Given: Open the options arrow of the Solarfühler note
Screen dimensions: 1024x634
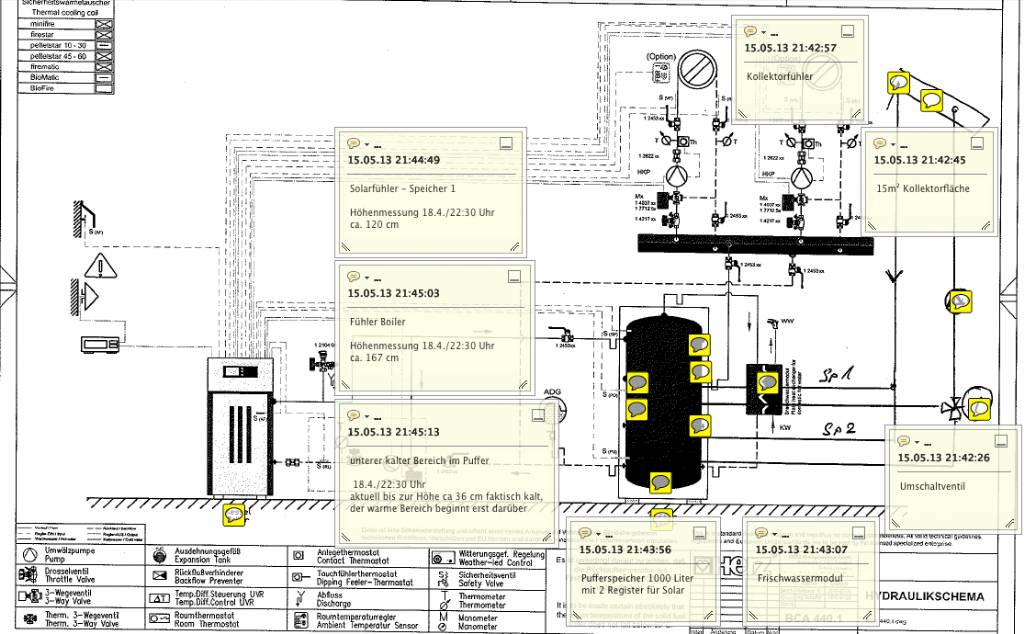Looking at the screenshot, I should 367,144.
